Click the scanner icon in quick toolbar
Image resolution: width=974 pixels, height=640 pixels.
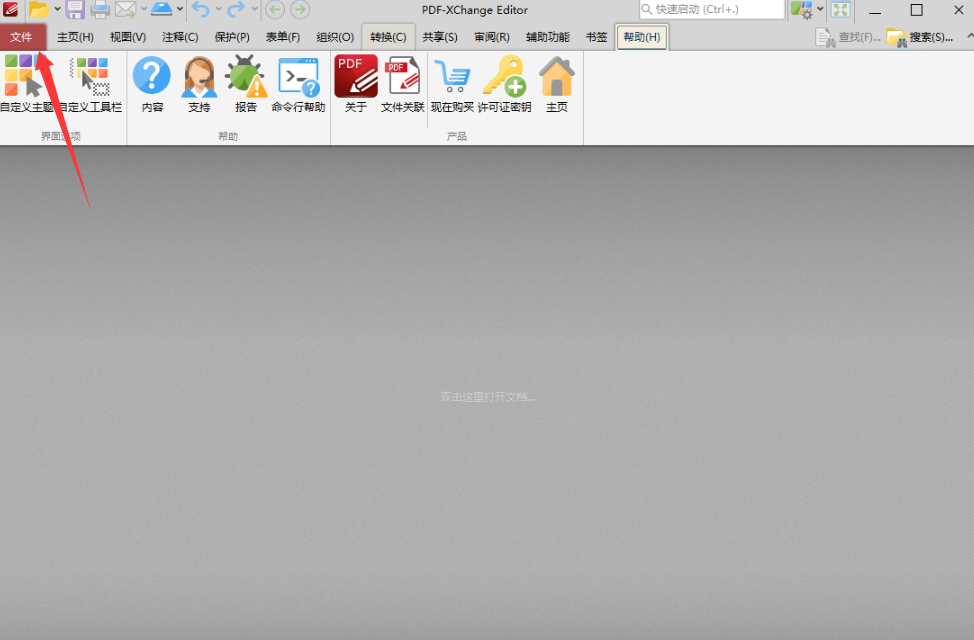tap(162, 9)
